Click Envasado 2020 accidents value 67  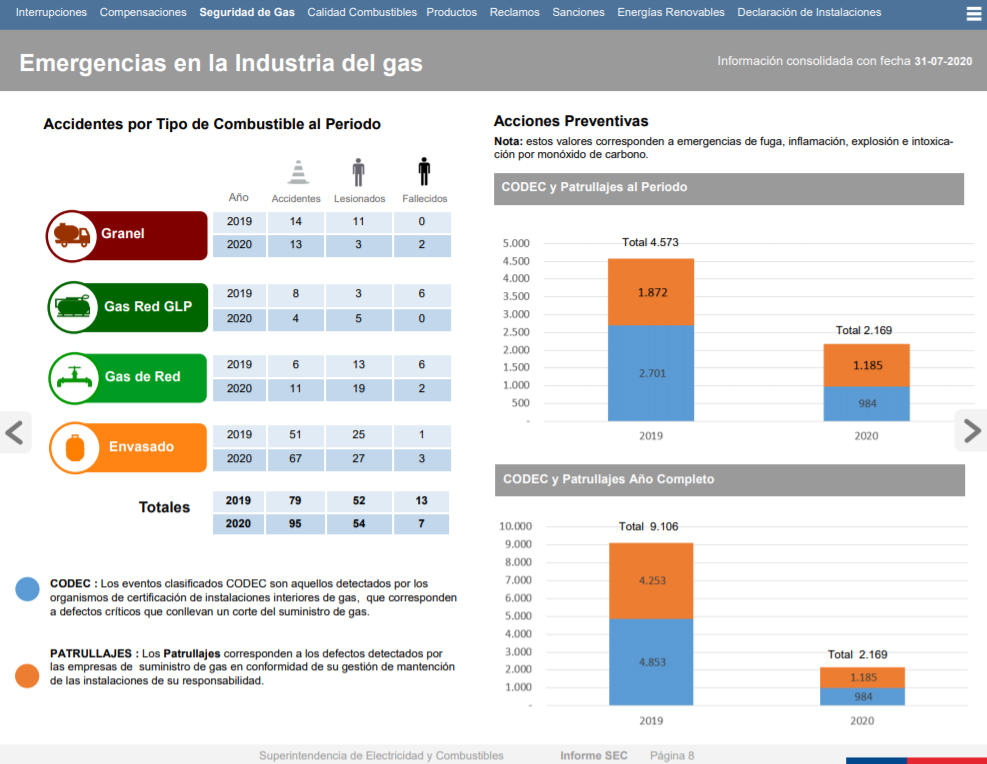(x=295, y=459)
